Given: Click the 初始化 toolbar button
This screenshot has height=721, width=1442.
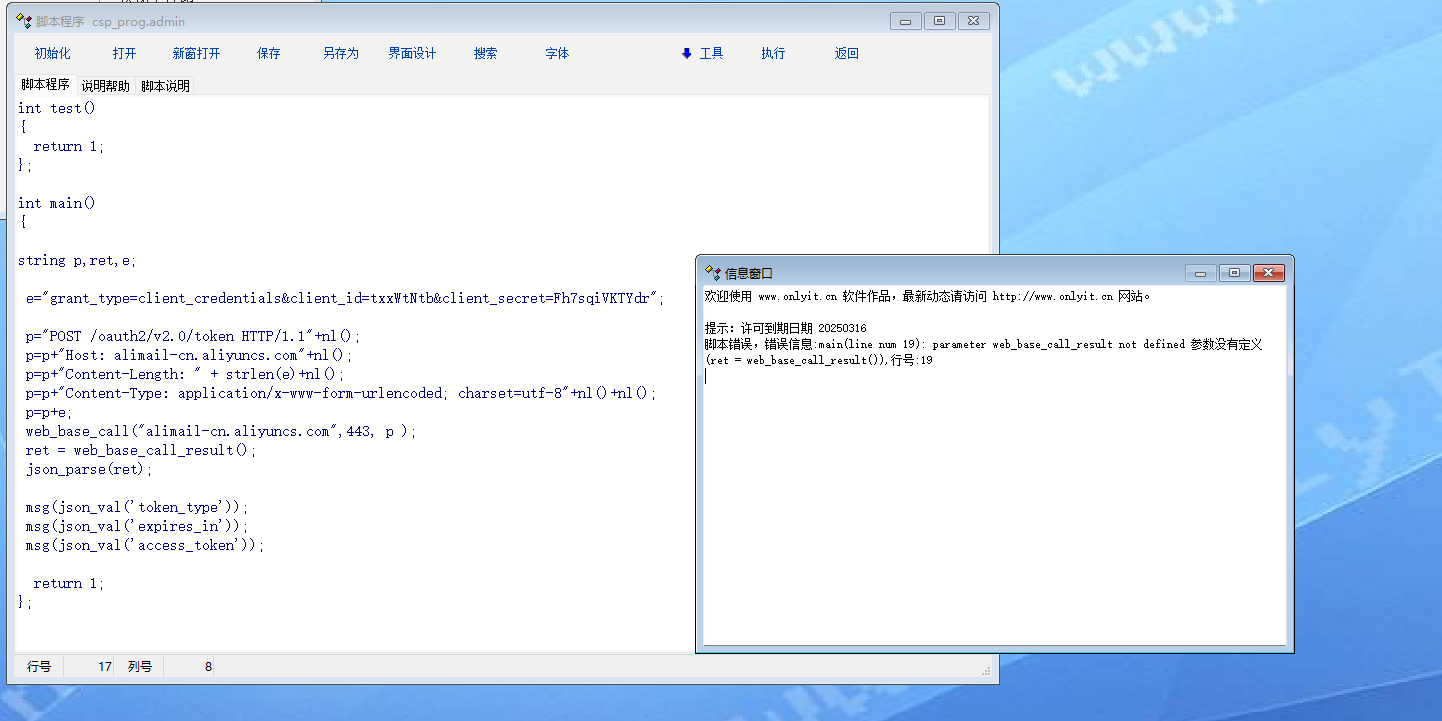Looking at the screenshot, I should (x=52, y=54).
